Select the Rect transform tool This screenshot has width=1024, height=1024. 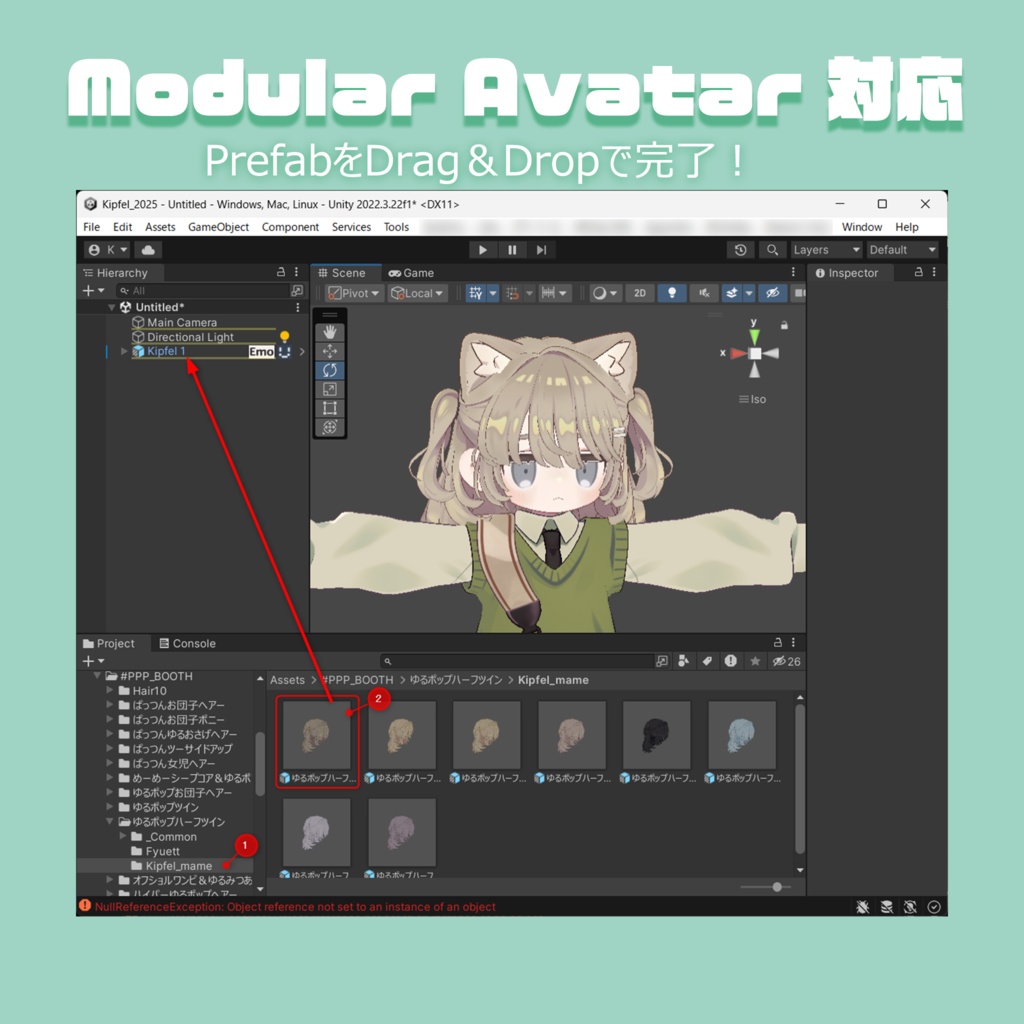coord(330,408)
